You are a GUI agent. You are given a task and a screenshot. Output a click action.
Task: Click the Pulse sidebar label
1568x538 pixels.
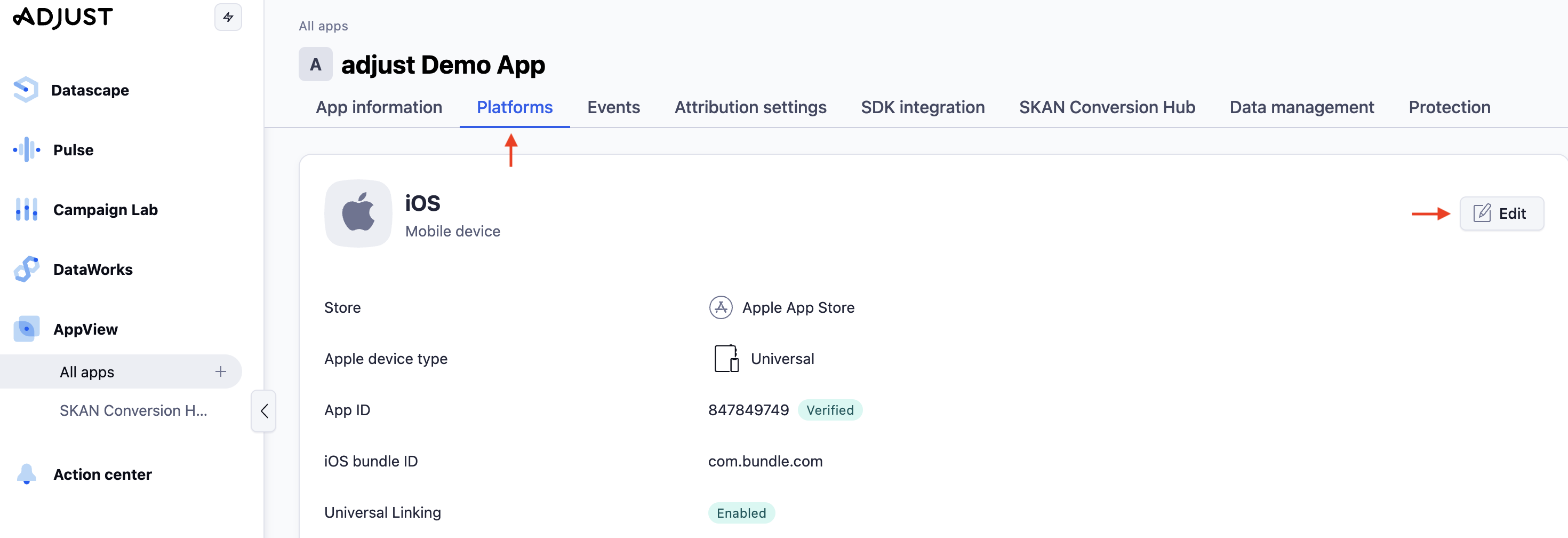pos(73,150)
